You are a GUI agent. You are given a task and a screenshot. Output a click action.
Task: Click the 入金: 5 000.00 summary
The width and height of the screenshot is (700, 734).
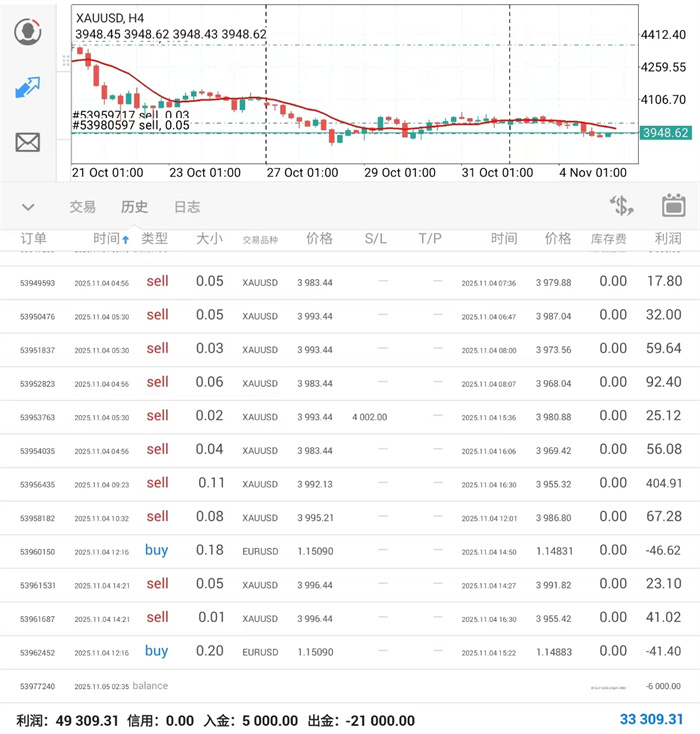pyautogui.click(x=251, y=720)
